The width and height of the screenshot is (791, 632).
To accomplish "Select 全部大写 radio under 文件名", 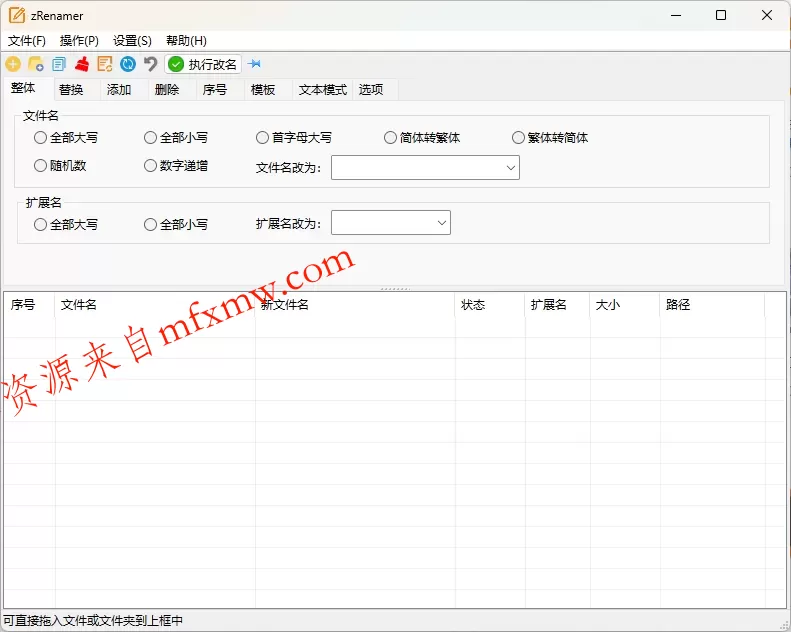I will [66, 138].
